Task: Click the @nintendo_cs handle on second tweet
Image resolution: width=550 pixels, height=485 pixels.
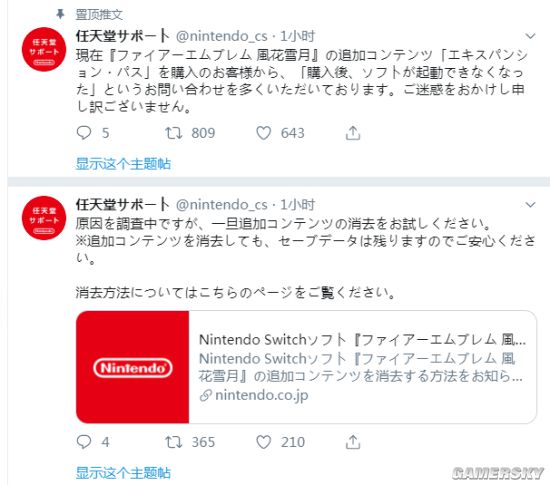Action: coord(222,205)
